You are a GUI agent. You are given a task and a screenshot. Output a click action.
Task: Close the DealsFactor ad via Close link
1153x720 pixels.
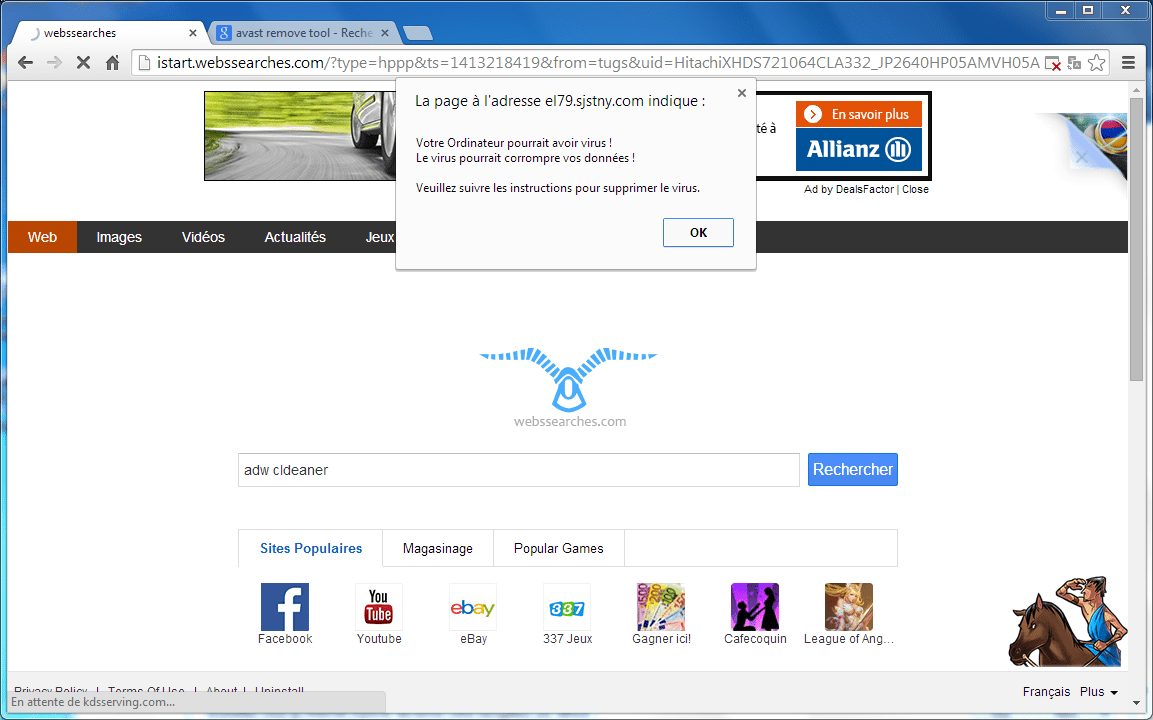point(915,189)
